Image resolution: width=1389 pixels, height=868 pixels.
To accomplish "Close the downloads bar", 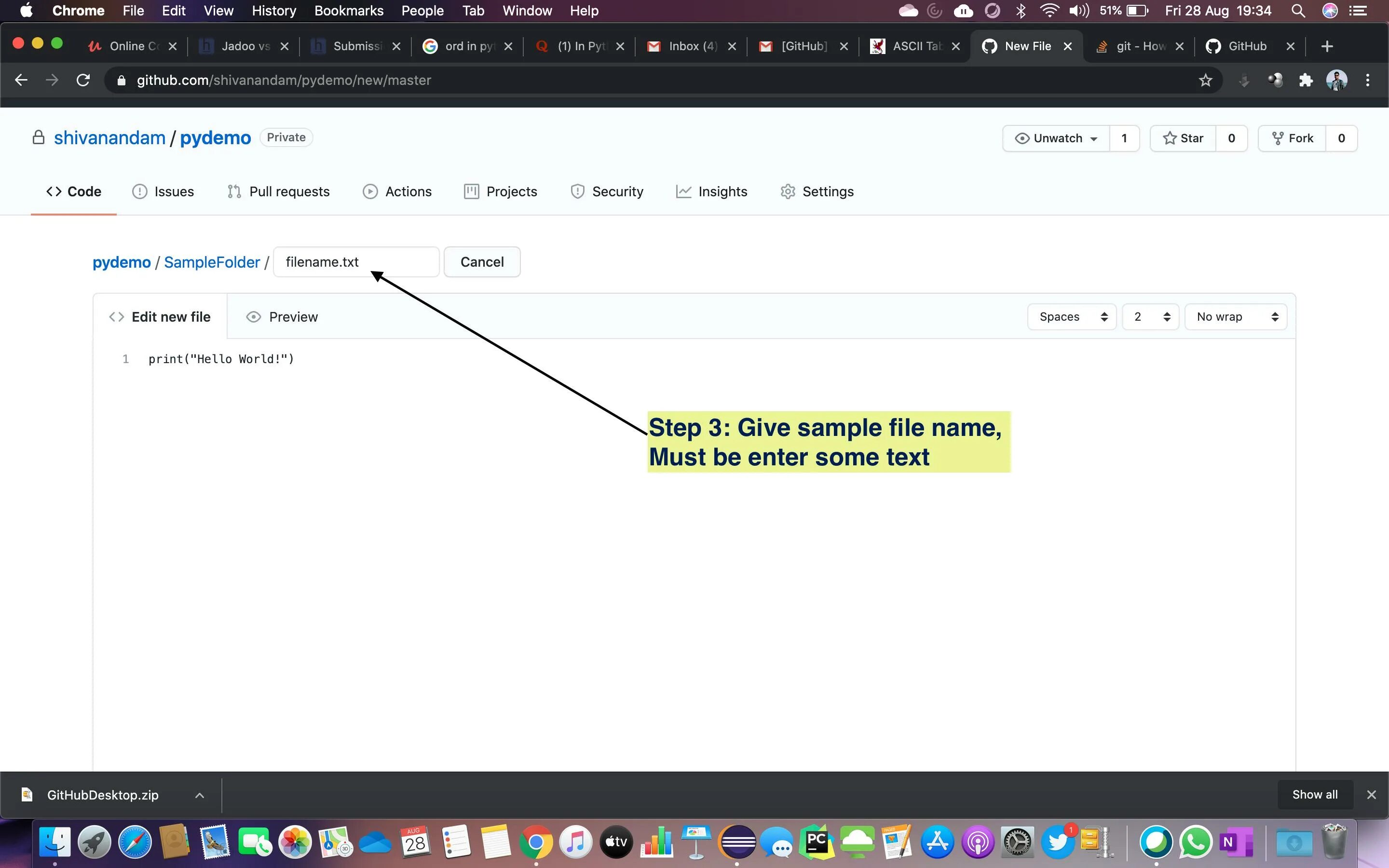I will click(x=1371, y=795).
